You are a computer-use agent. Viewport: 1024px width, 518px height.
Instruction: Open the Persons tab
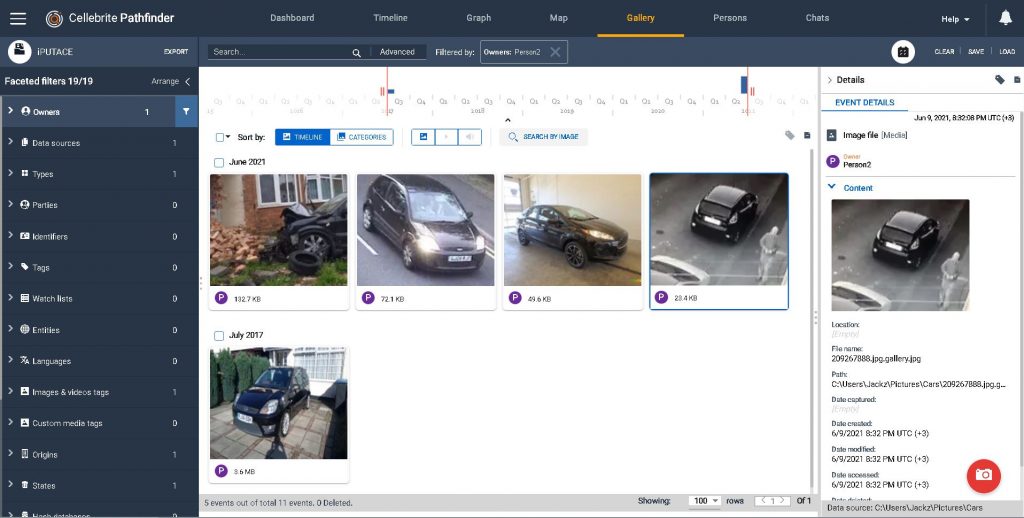[x=729, y=18]
